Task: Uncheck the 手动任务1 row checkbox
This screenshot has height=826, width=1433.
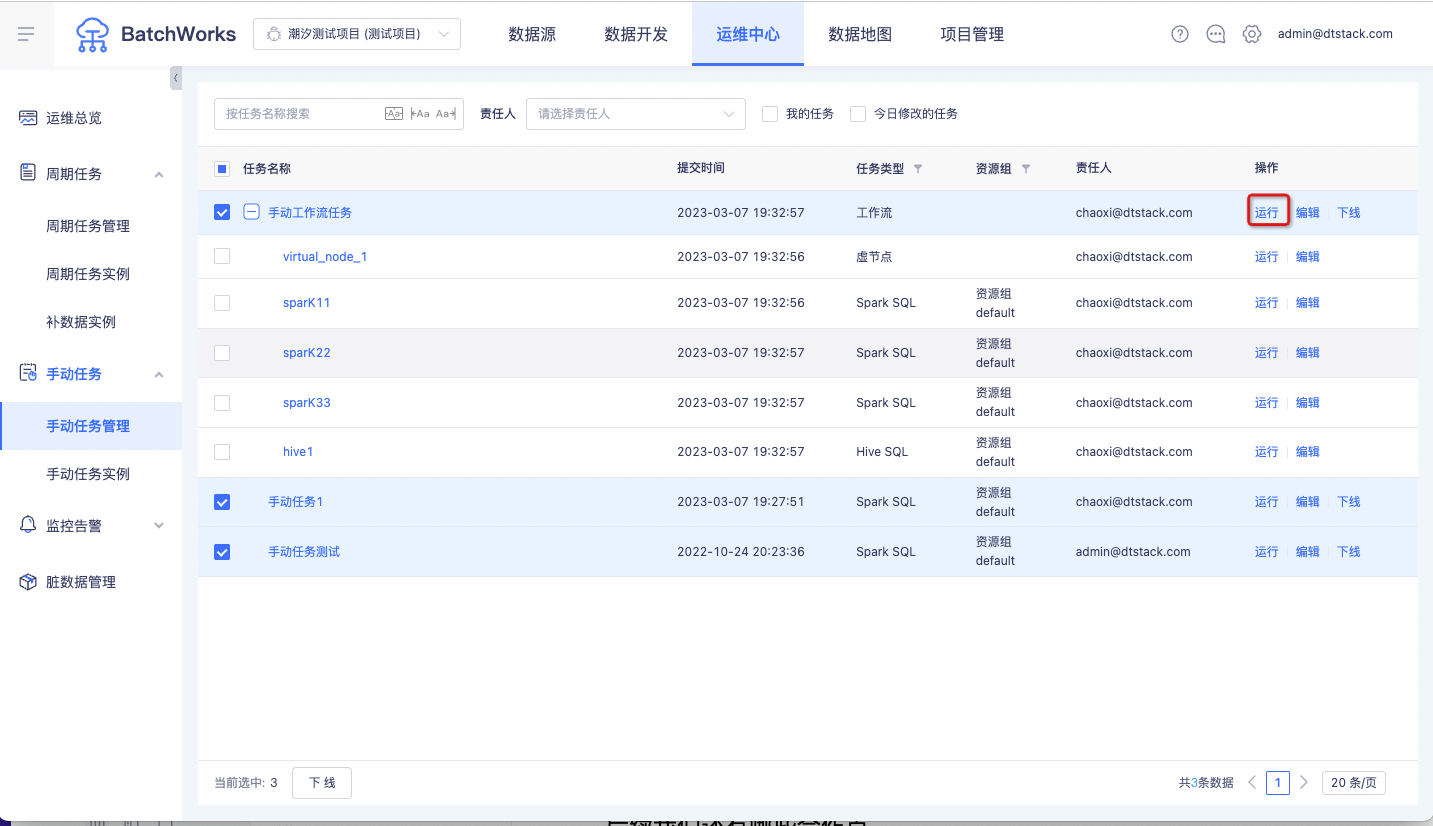Action: coord(222,502)
